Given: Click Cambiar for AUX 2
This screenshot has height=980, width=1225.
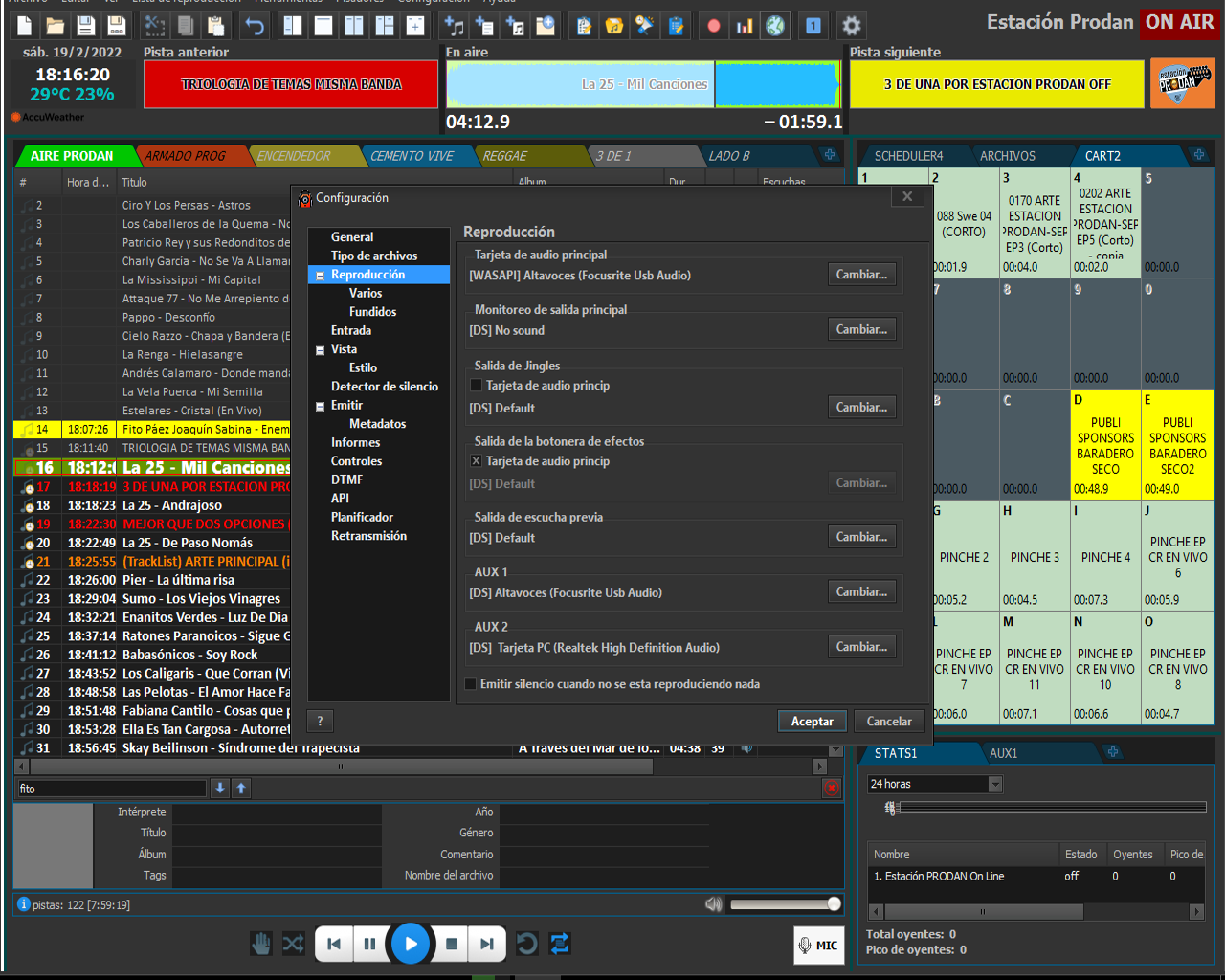Looking at the screenshot, I should coord(861,647).
